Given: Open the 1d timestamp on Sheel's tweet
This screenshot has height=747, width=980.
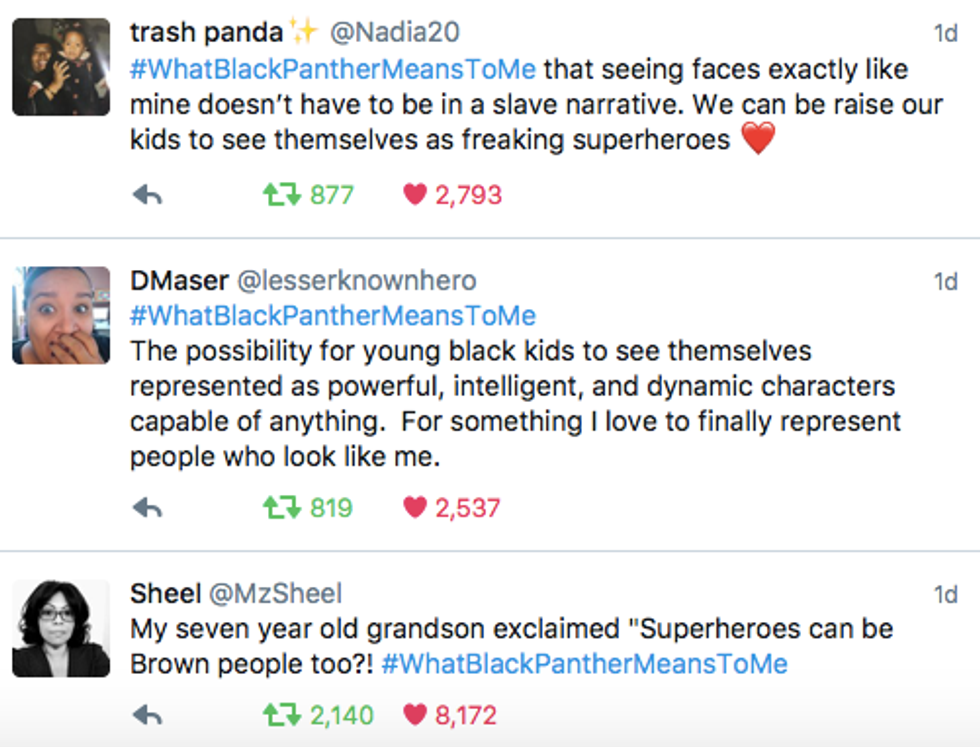Looking at the screenshot, I should [x=945, y=595].
